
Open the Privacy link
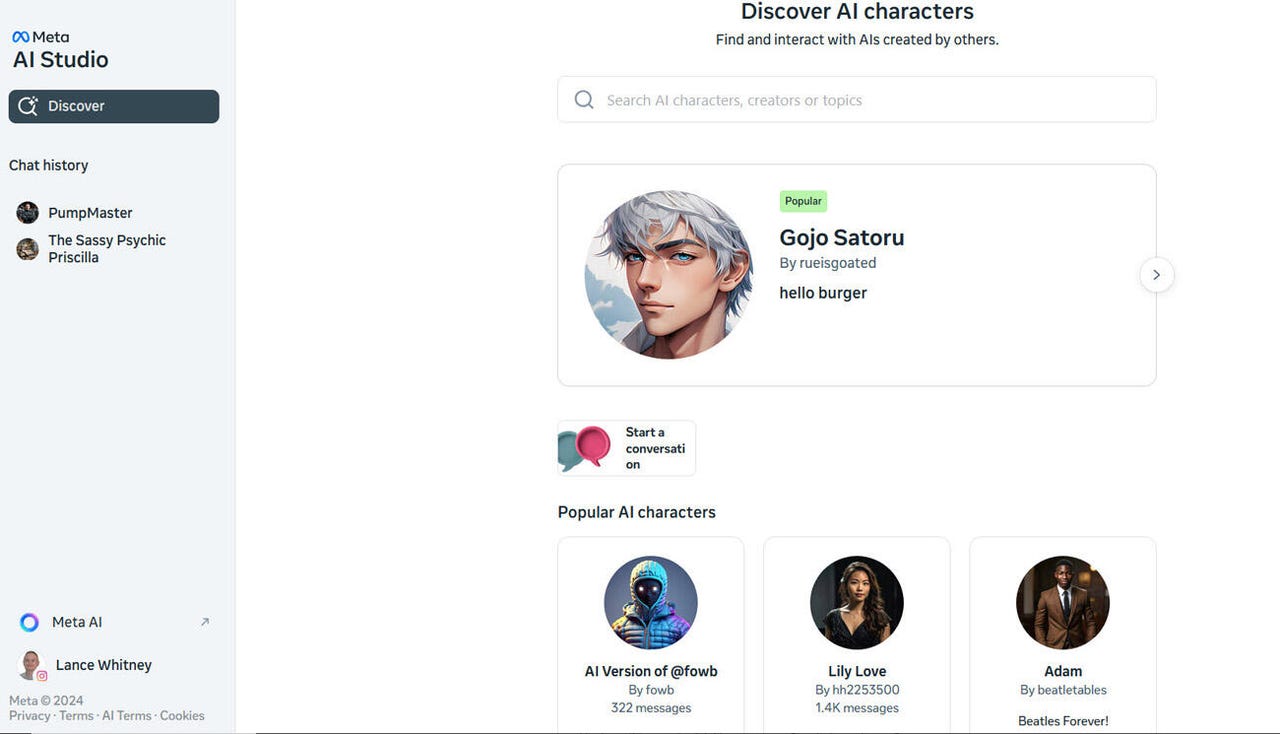pyautogui.click(x=30, y=716)
